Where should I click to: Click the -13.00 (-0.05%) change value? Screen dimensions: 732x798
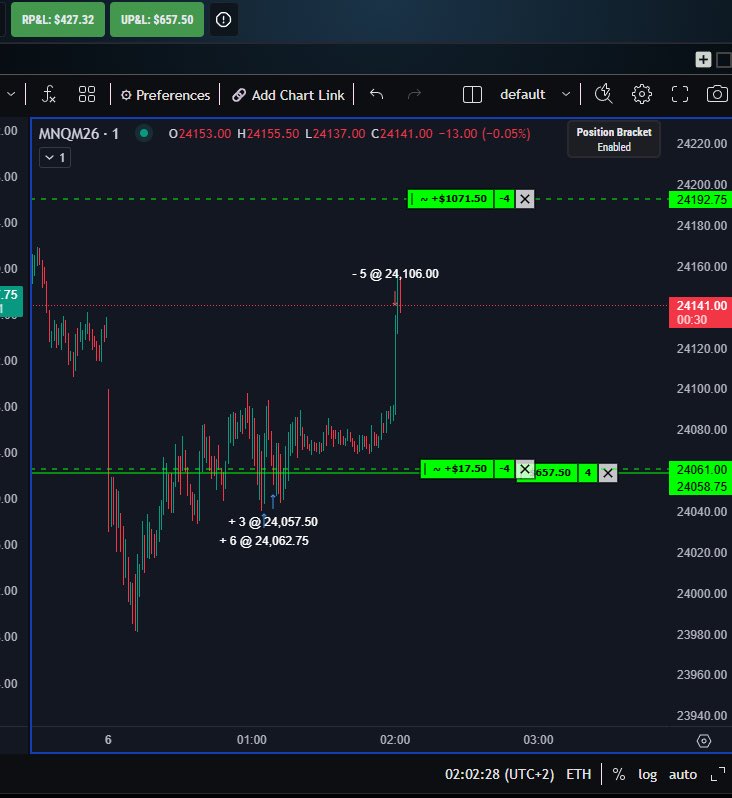[485, 134]
